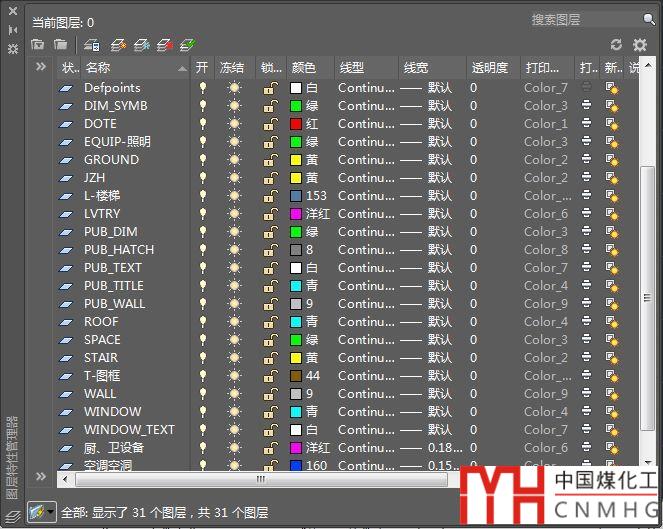Change red color swatch of DOTE layer

click(x=296, y=124)
